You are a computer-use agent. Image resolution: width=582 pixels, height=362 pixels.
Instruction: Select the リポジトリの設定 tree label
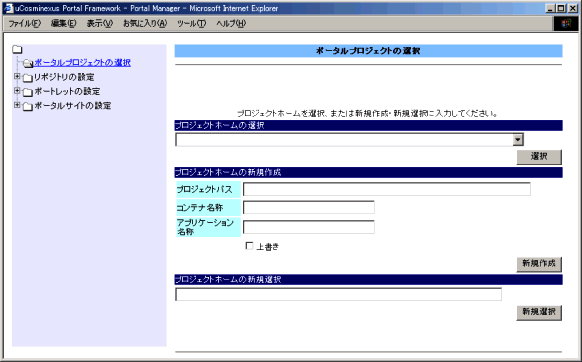(x=64, y=77)
